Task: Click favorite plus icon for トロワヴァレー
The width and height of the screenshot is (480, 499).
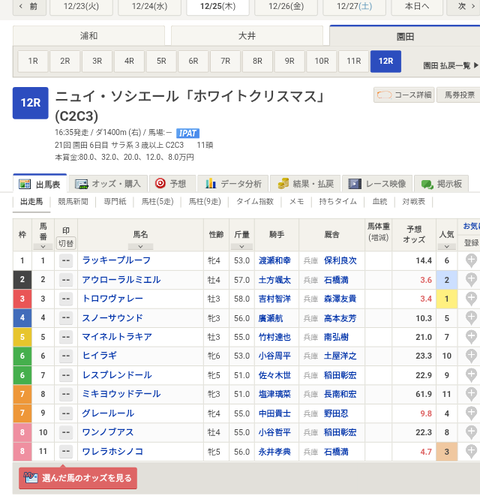Action: 471,299
